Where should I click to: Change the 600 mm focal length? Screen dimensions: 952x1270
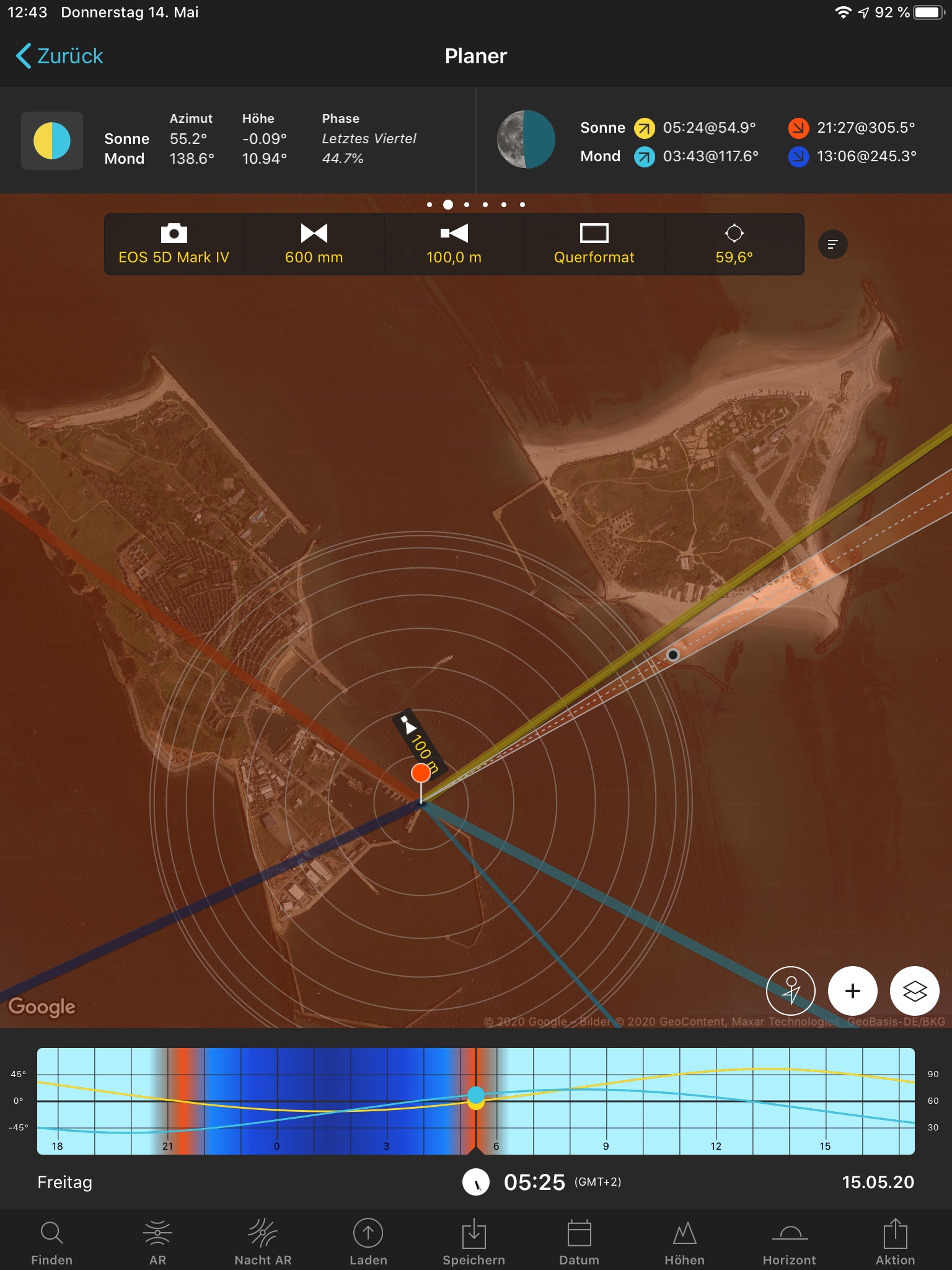[x=314, y=244]
